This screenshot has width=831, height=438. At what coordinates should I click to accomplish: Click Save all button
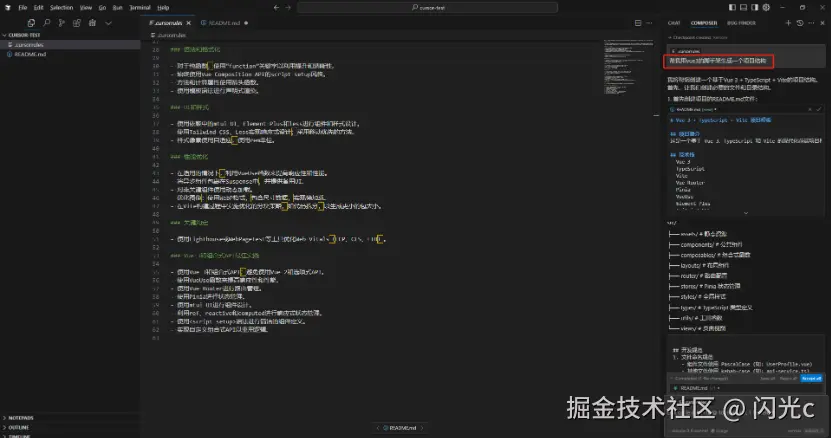click(x=768, y=379)
